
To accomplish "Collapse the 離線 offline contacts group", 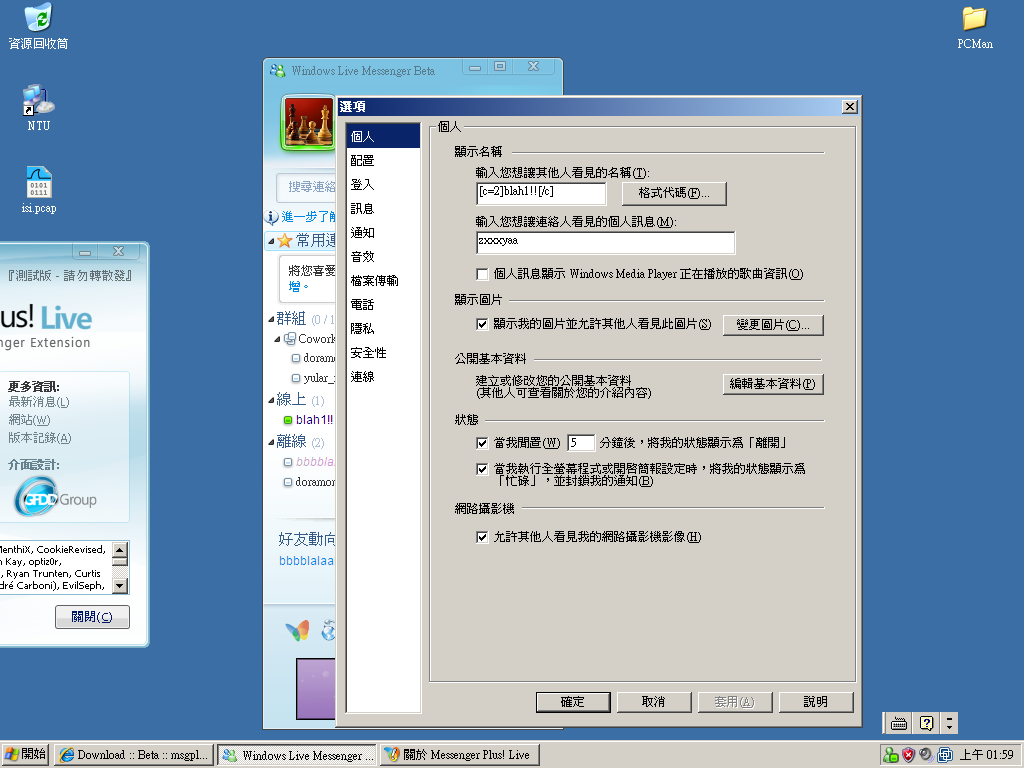I will 272,442.
